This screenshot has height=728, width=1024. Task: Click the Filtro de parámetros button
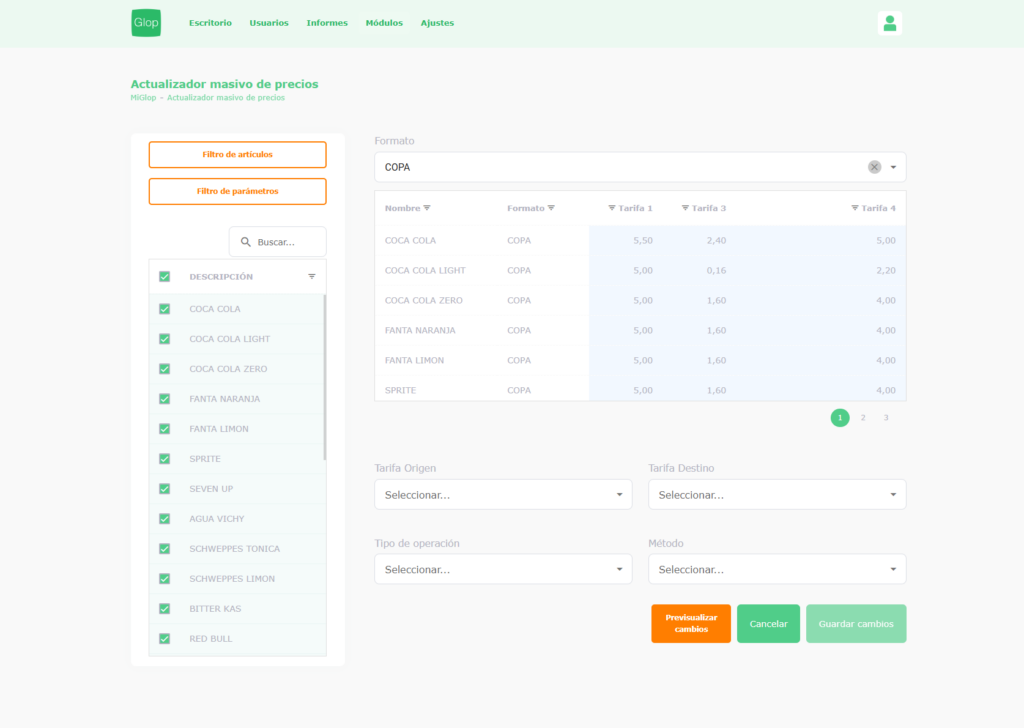coord(238,191)
